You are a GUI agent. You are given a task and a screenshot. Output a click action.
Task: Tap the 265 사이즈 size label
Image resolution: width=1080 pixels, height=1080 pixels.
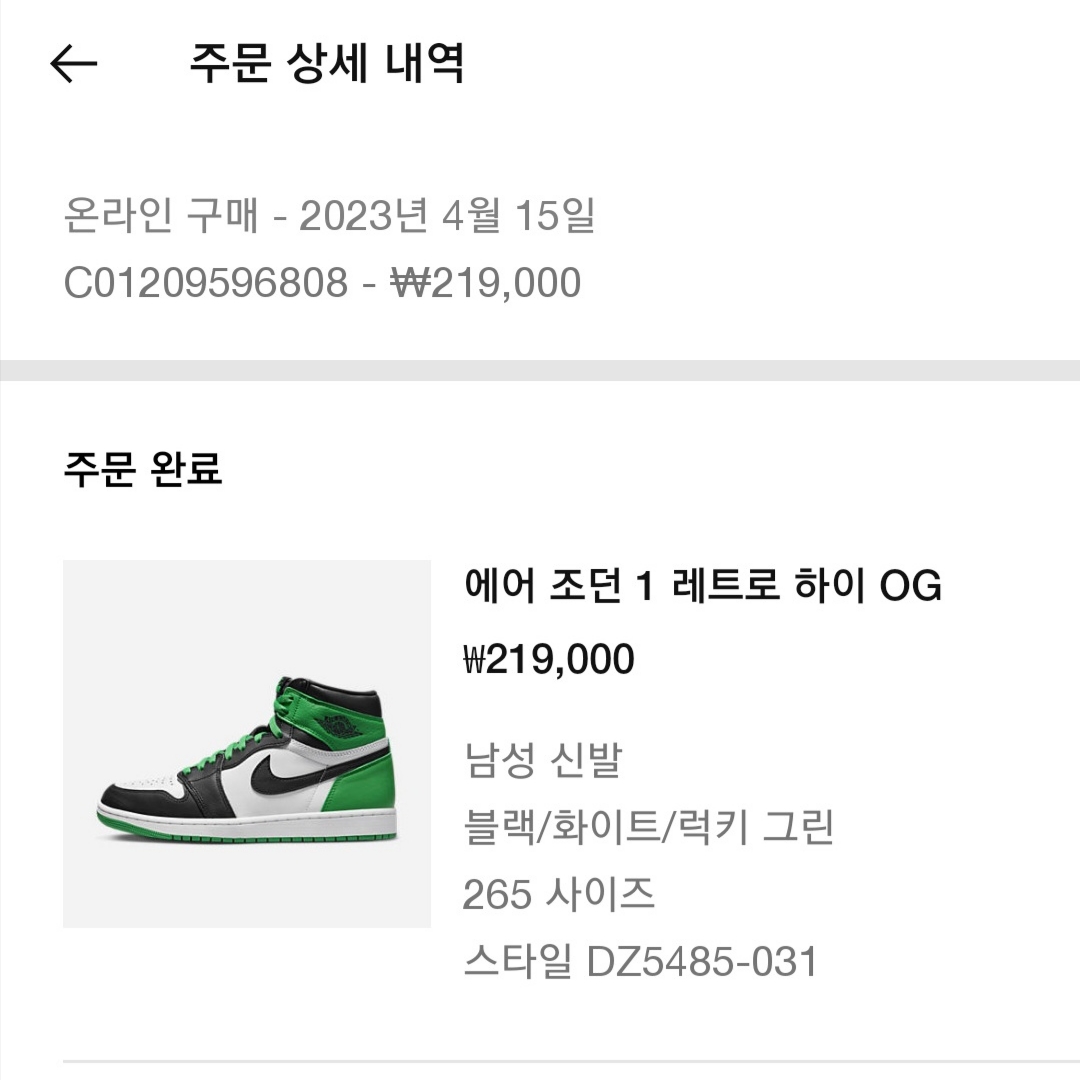click(558, 894)
